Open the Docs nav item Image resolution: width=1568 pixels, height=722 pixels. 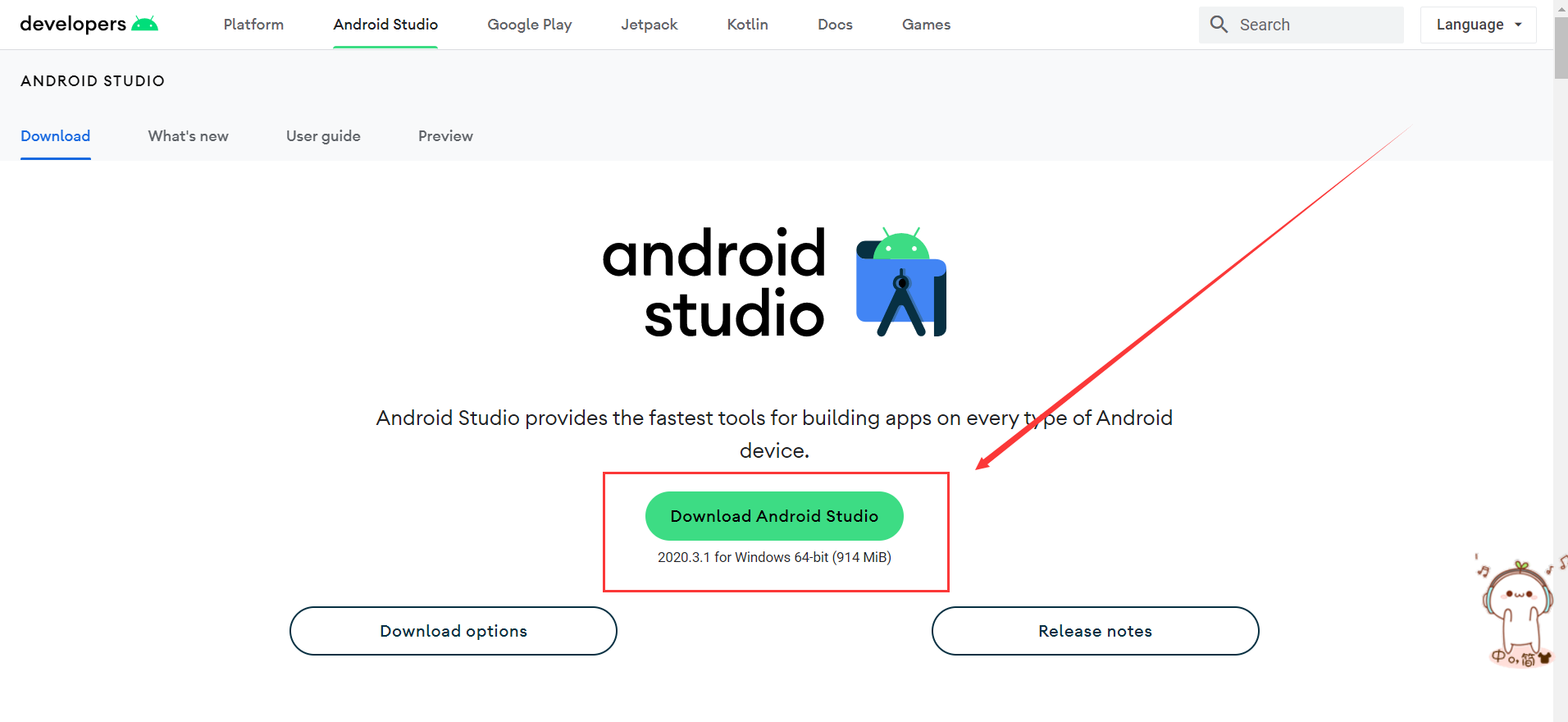(835, 25)
